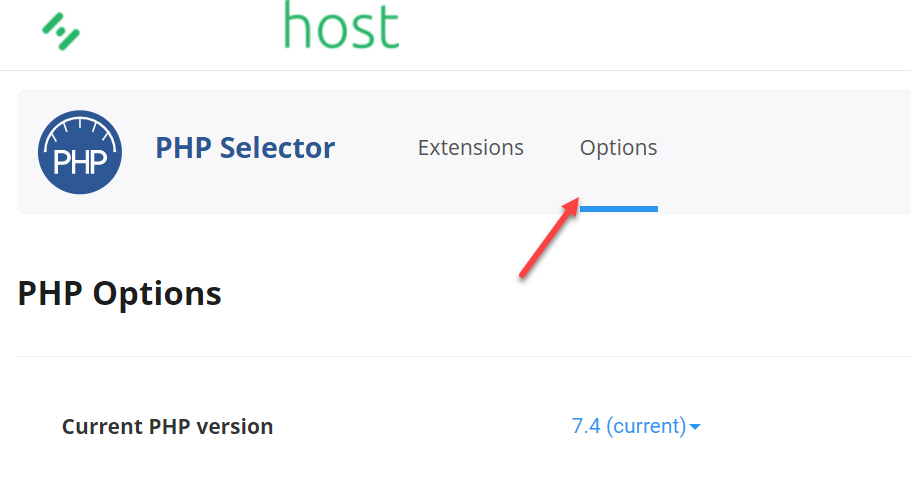Image resolution: width=911 pixels, height=482 pixels.
Task: Select the PHP Options heading
Action: click(x=120, y=294)
